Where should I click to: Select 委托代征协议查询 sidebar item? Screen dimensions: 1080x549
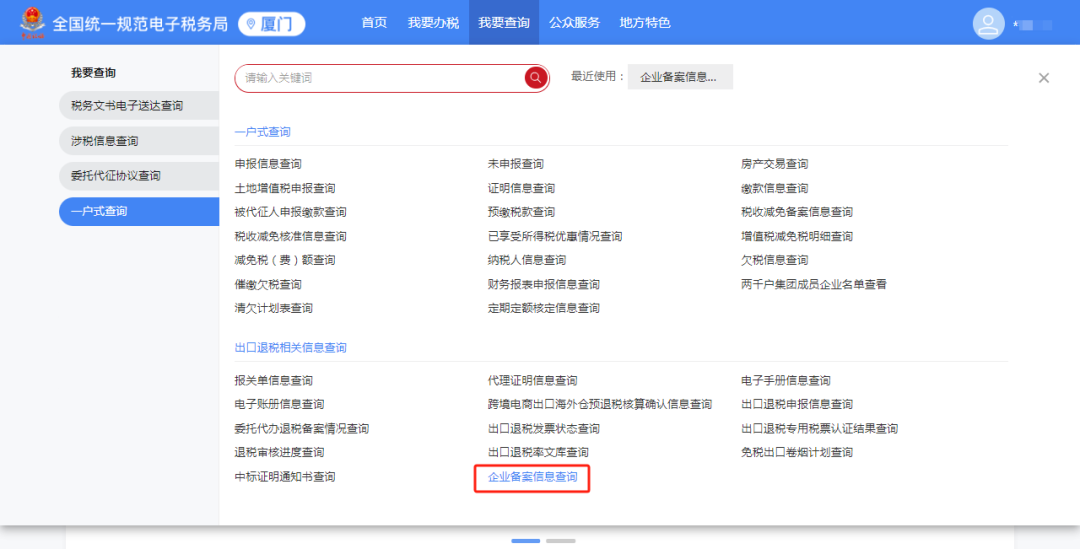pos(139,176)
